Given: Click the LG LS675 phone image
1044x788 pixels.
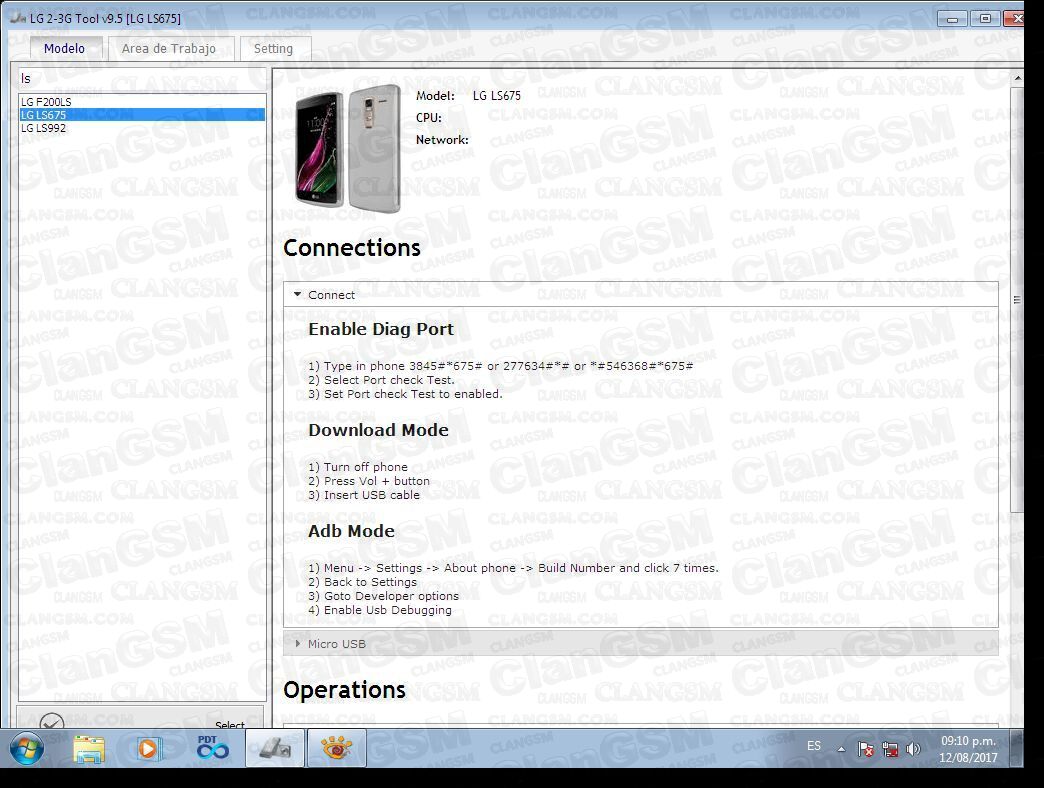Looking at the screenshot, I should click(348, 148).
